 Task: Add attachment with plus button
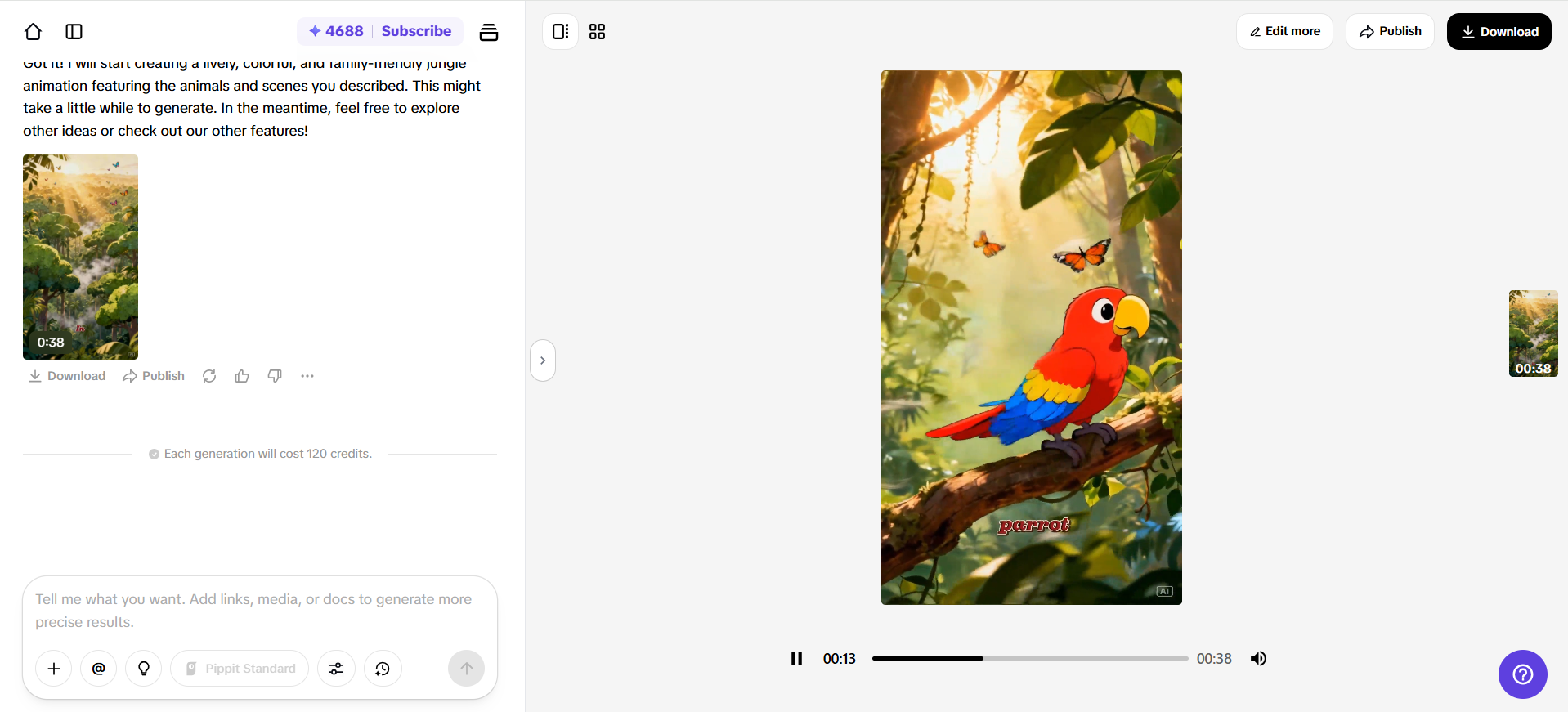(54, 669)
